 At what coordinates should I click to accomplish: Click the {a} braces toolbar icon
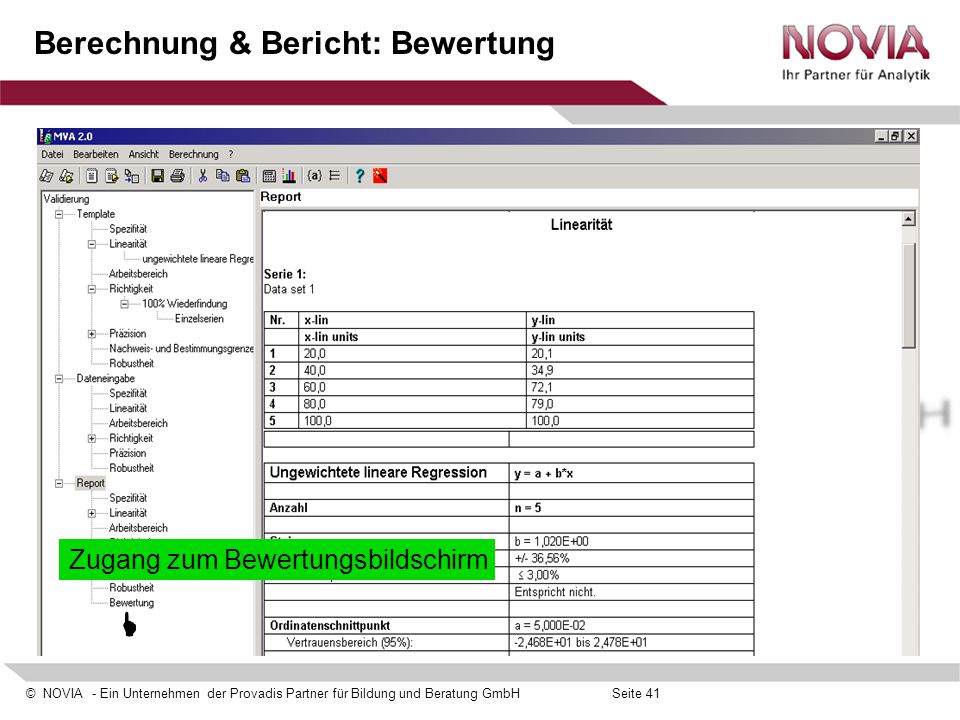(314, 176)
